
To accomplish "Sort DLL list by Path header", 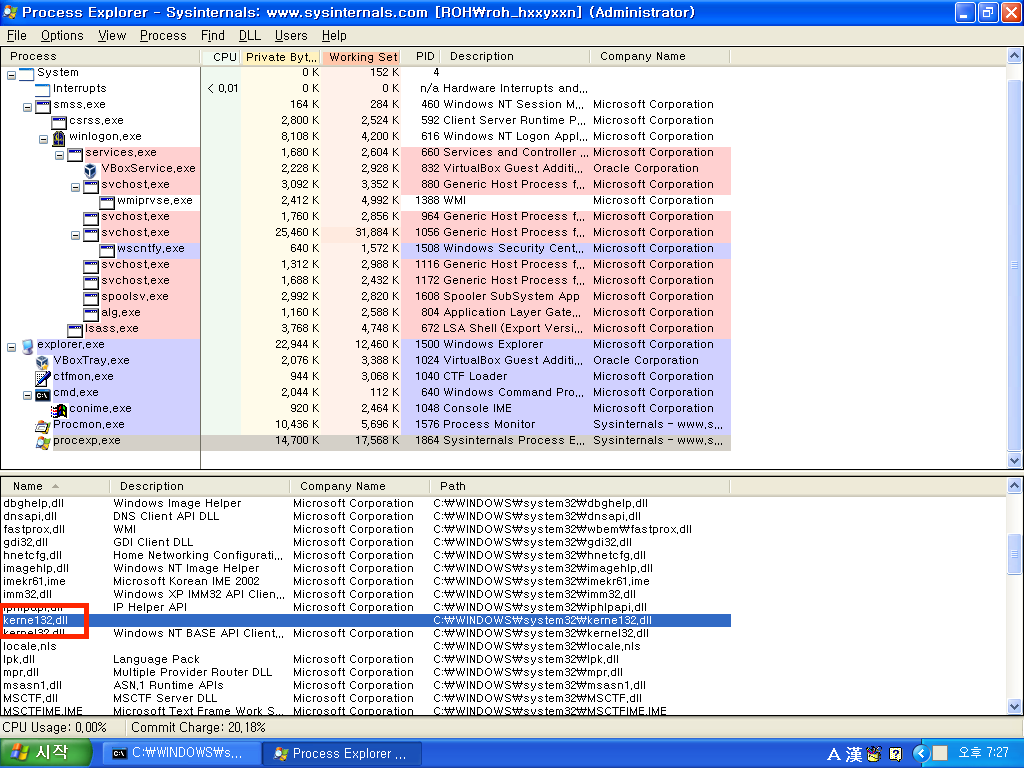I will tap(579, 487).
